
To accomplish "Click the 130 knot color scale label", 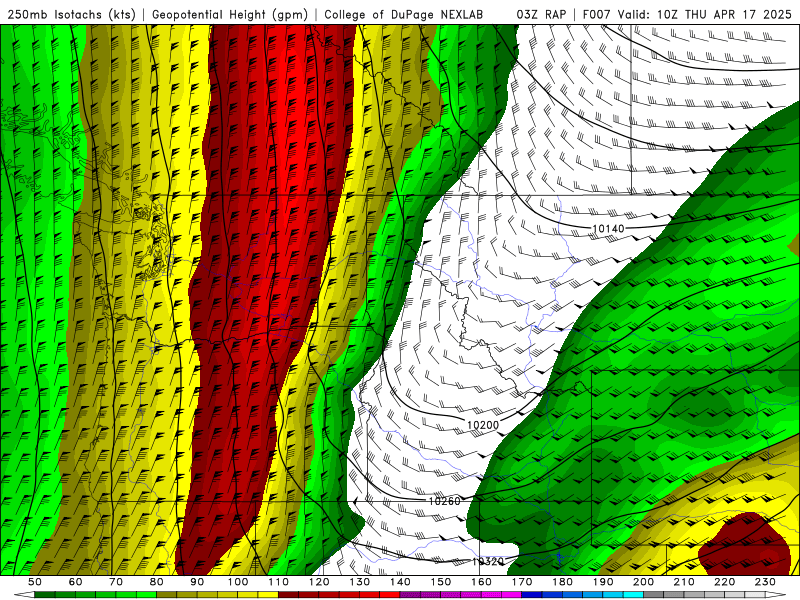I will click(360, 582).
